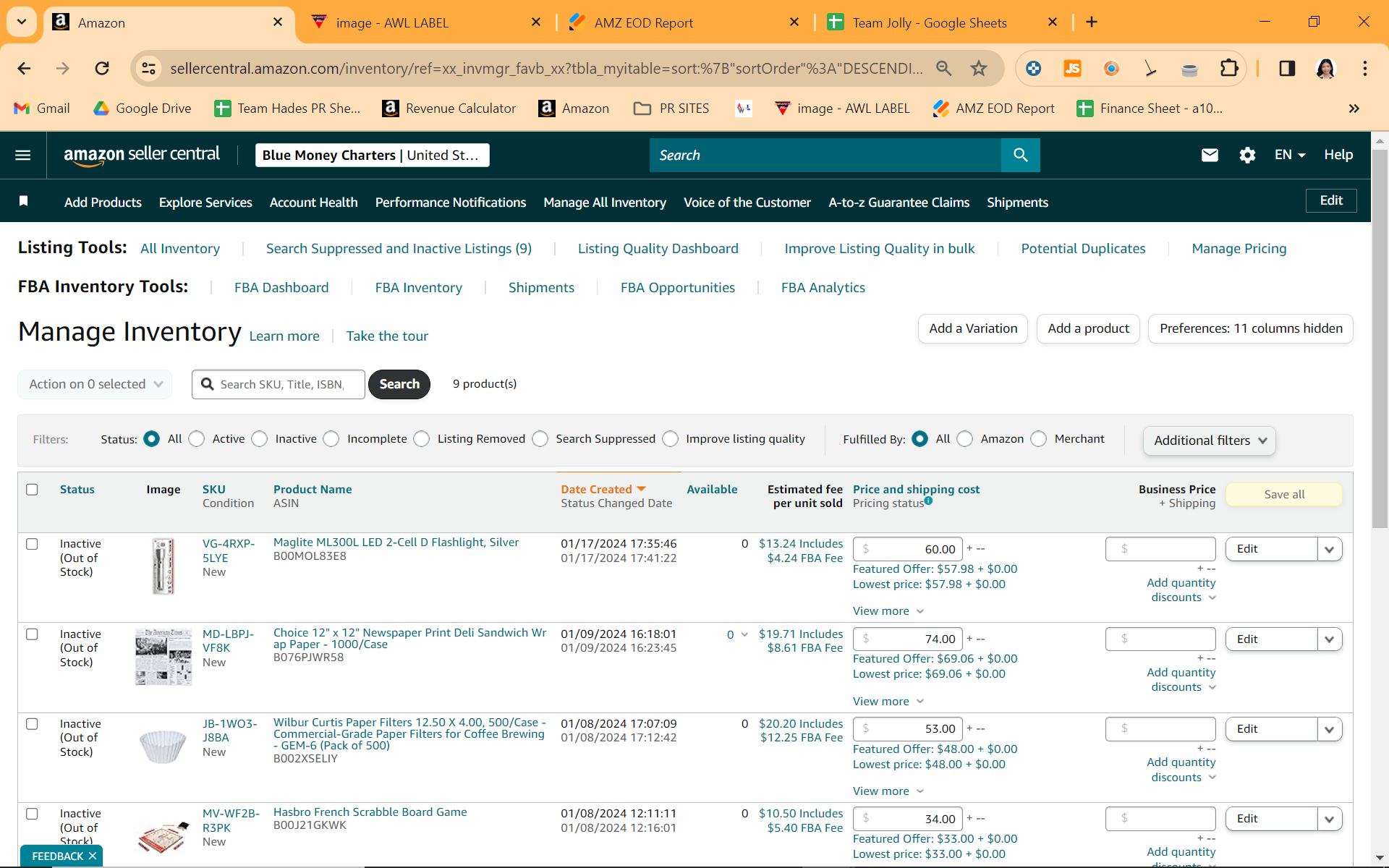Click the price field showing 74.00
This screenshot has height=868, width=1389.
(x=908, y=639)
